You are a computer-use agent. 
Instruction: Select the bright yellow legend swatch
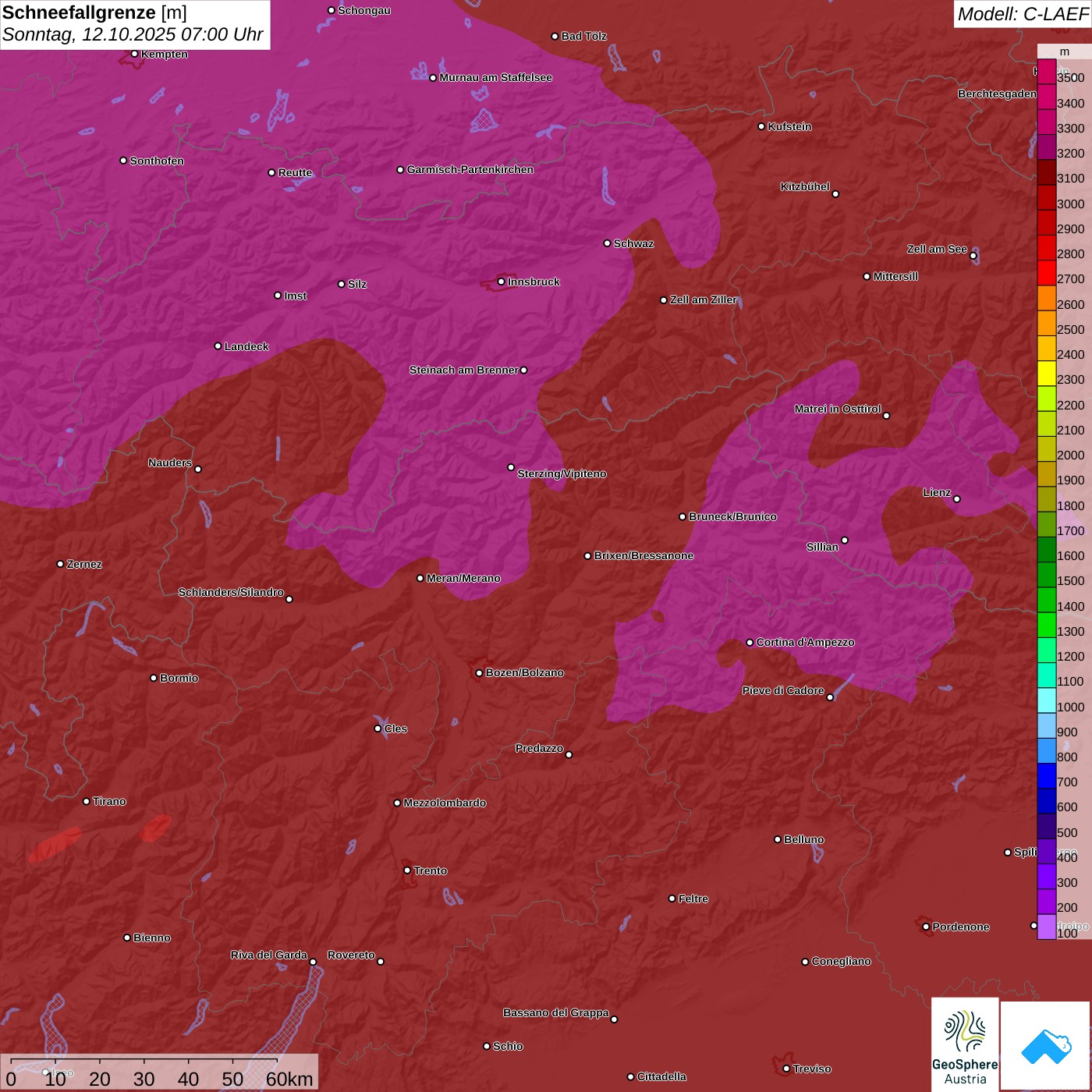(x=1046, y=374)
